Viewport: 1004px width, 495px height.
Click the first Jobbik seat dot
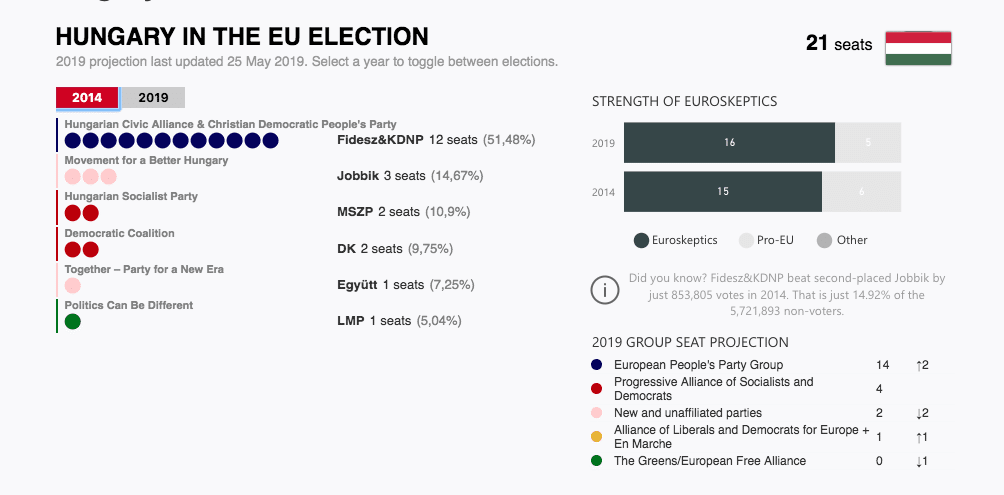tap(72, 176)
